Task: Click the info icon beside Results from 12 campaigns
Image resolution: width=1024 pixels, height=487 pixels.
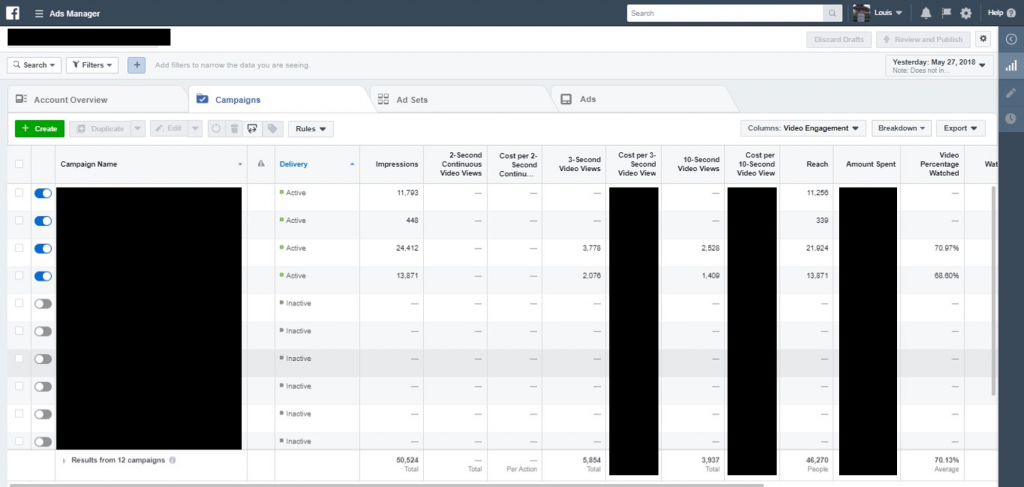Action: 172,460
